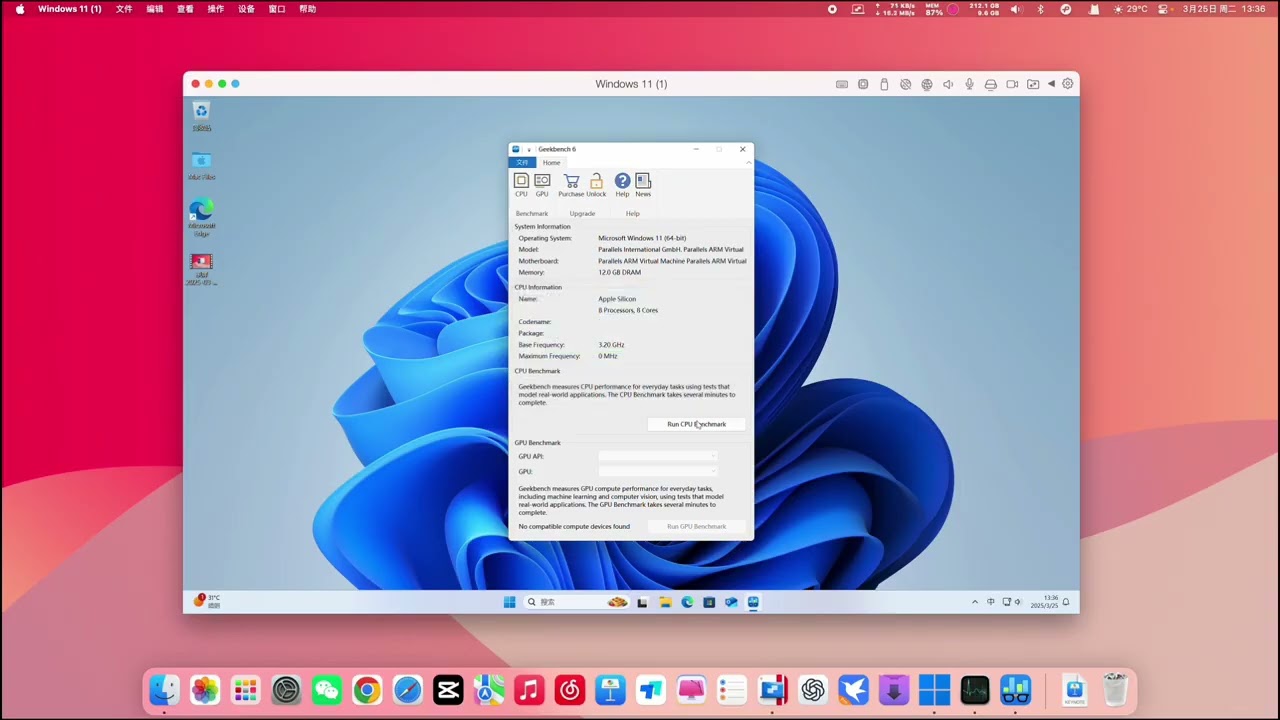Launch Microsoft Edge from the Windows desktop

click(x=202, y=218)
